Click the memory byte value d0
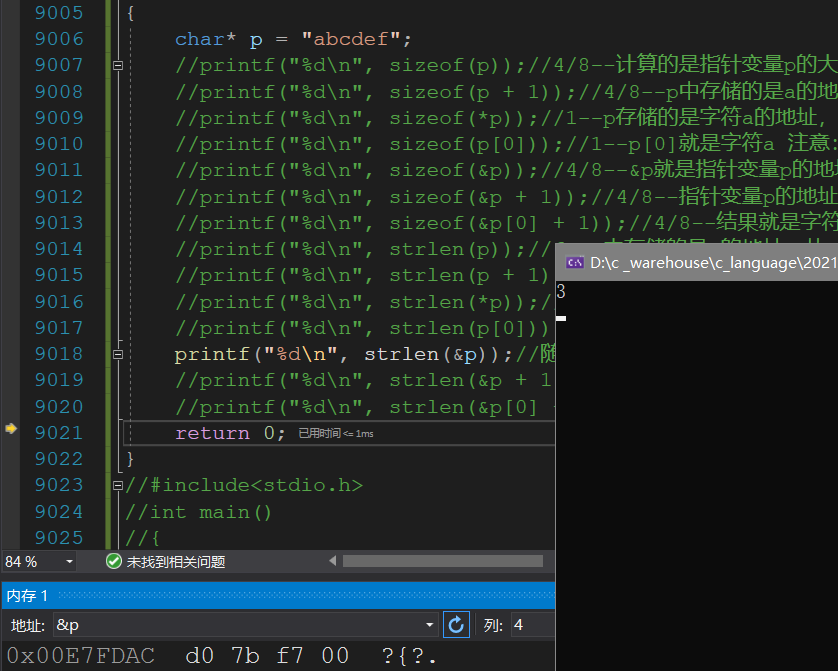The width and height of the screenshot is (838, 671). tap(199, 656)
